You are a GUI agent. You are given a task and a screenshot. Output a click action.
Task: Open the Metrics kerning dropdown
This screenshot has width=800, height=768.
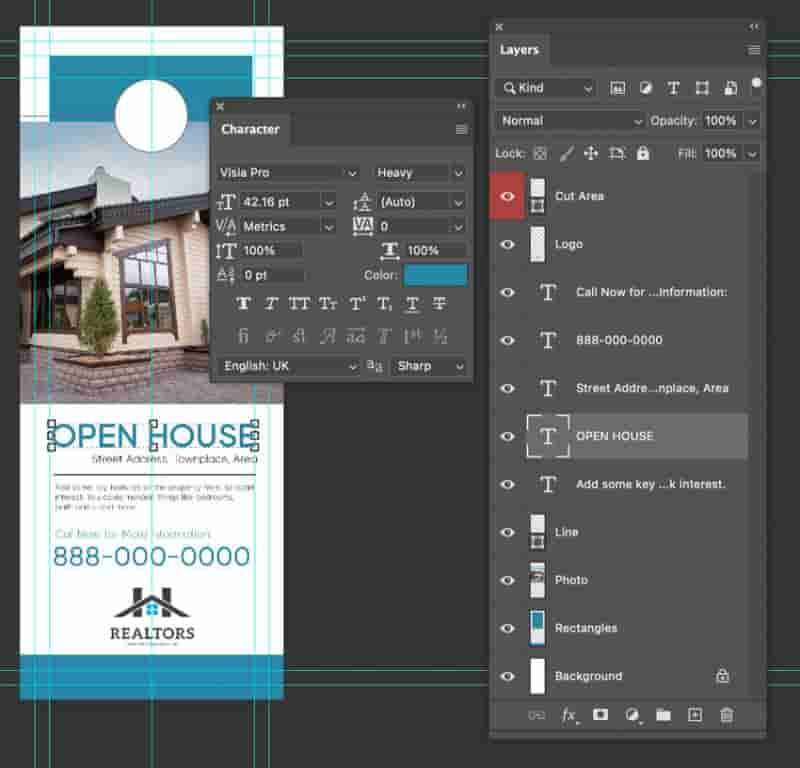(329, 227)
